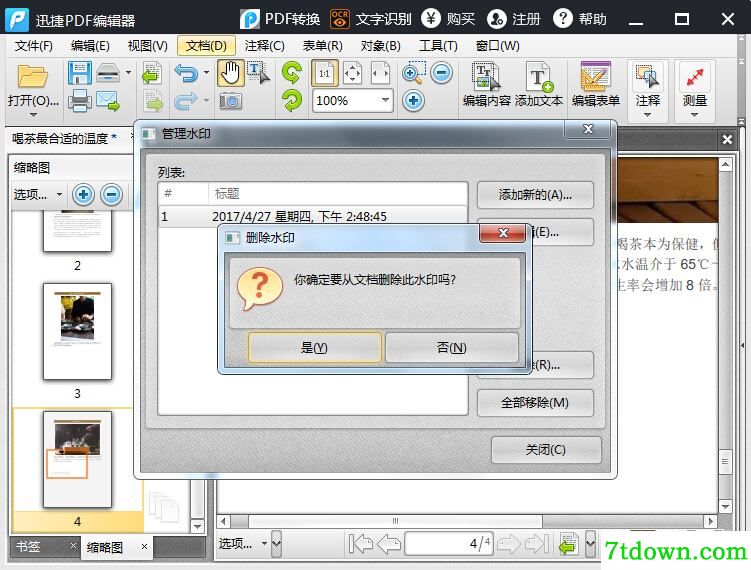The image size is (751, 570).
Task: Click 全部移除(M) button
Action: [x=535, y=402]
